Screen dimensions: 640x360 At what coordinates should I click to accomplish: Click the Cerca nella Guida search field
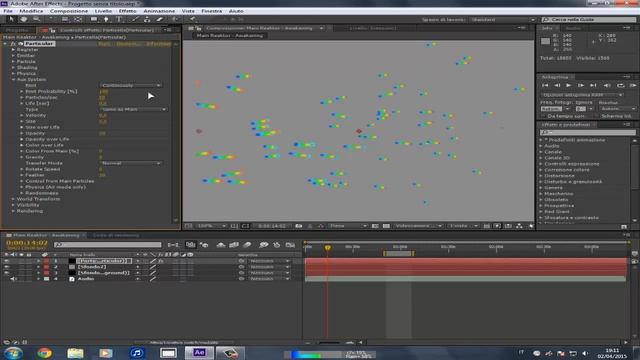pyautogui.click(x=589, y=20)
